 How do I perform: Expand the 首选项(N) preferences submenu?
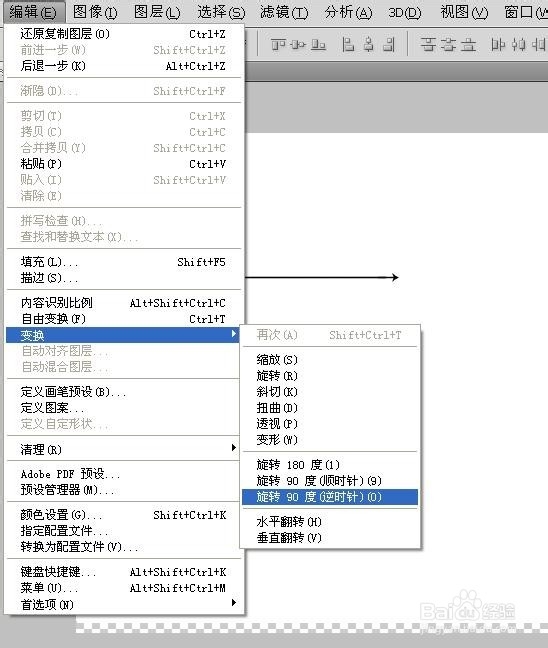tap(123, 605)
